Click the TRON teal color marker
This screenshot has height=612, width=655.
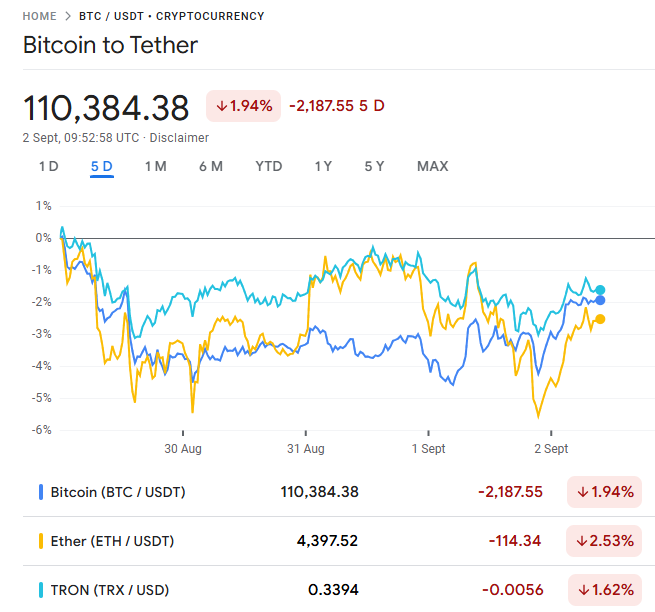pos(41,590)
